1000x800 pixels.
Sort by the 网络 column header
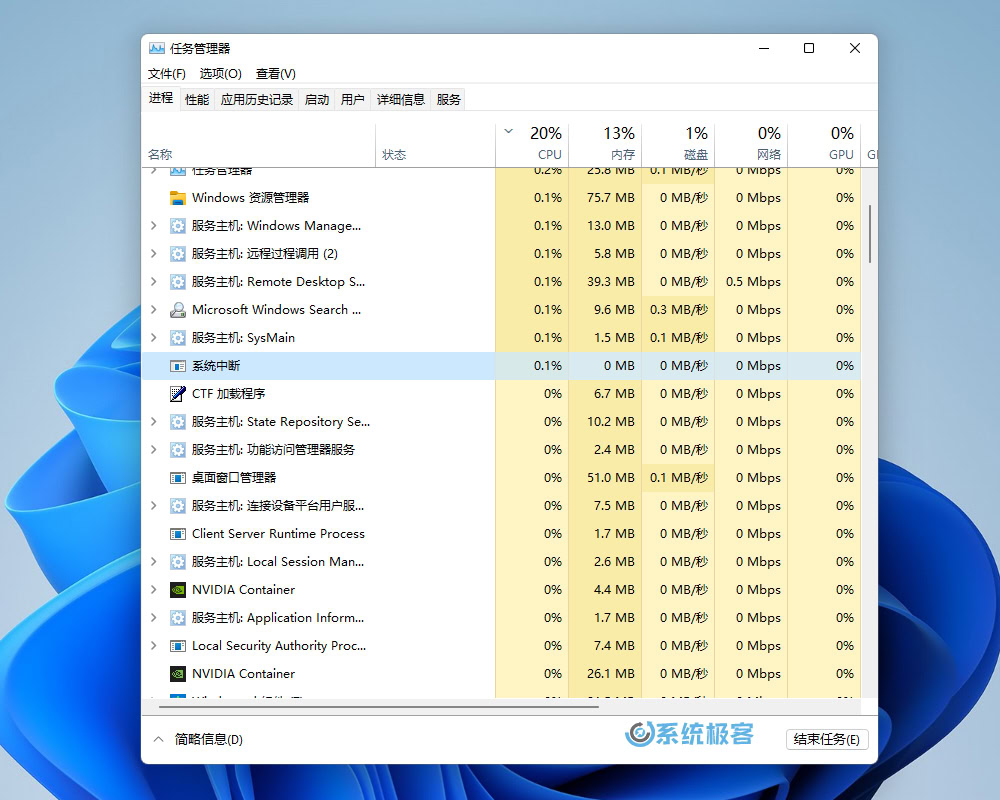coord(751,144)
